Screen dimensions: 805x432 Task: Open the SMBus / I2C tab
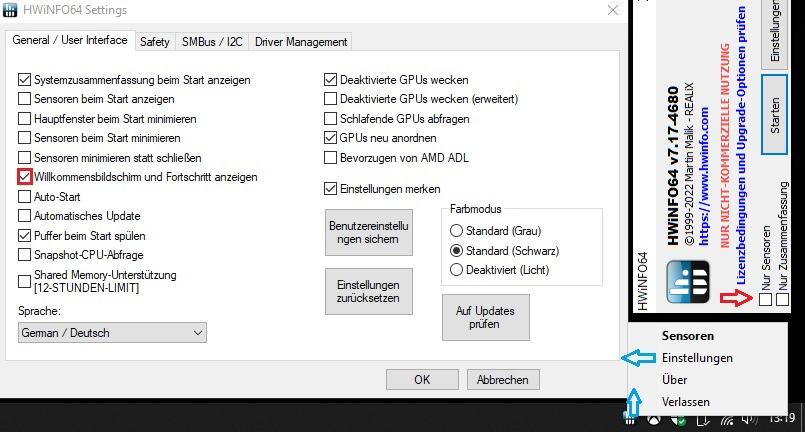tap(212, 42)
